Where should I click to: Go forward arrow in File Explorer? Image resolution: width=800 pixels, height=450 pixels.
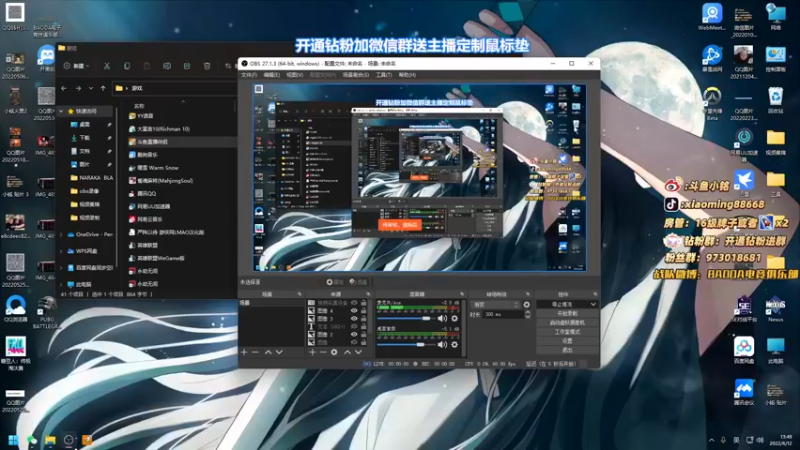pos(78,88)
